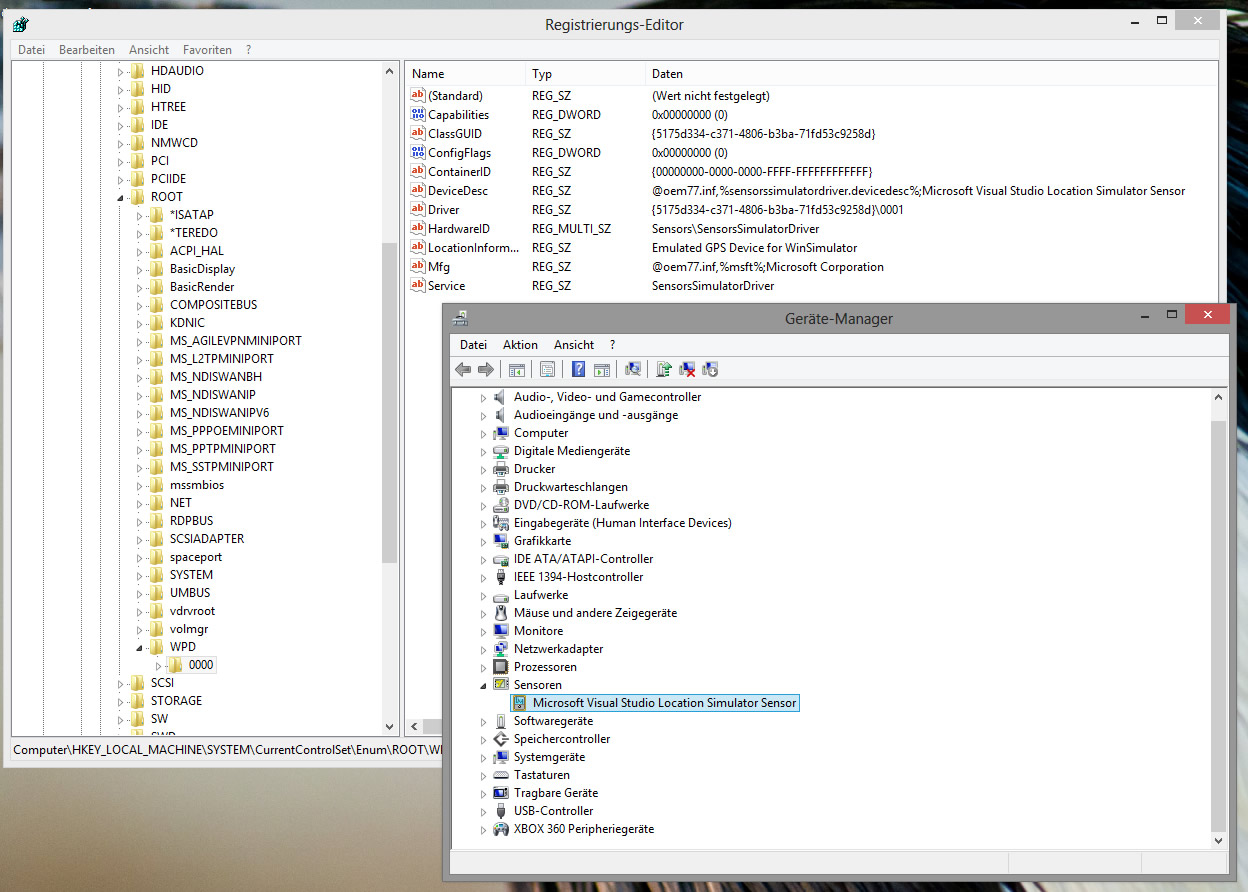Viewport: 1248px width, 892px height.
Task: Click the icon next to Netzwerkadapter
Action: tap(501, 649)
